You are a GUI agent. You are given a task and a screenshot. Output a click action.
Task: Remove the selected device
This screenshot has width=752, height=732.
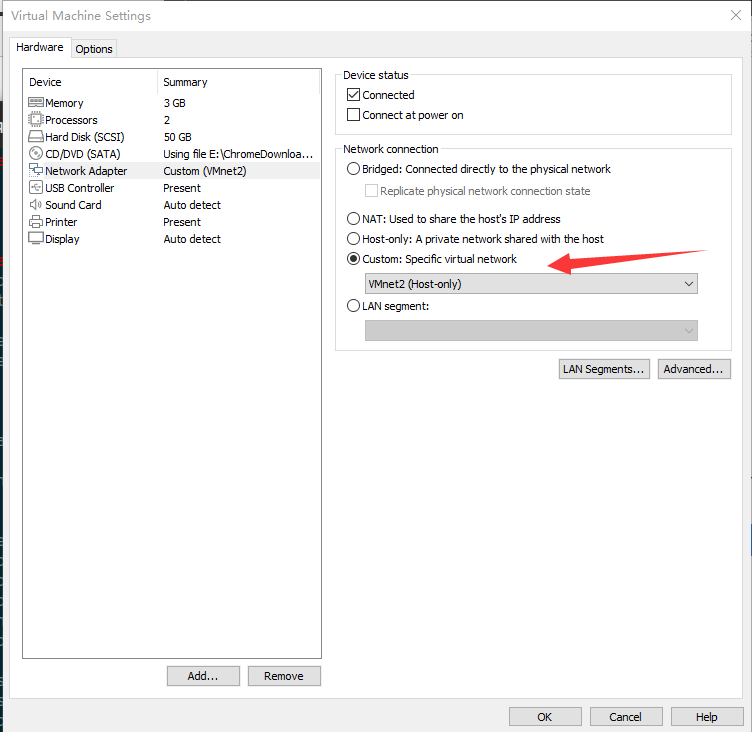click(x=284, y=676)
